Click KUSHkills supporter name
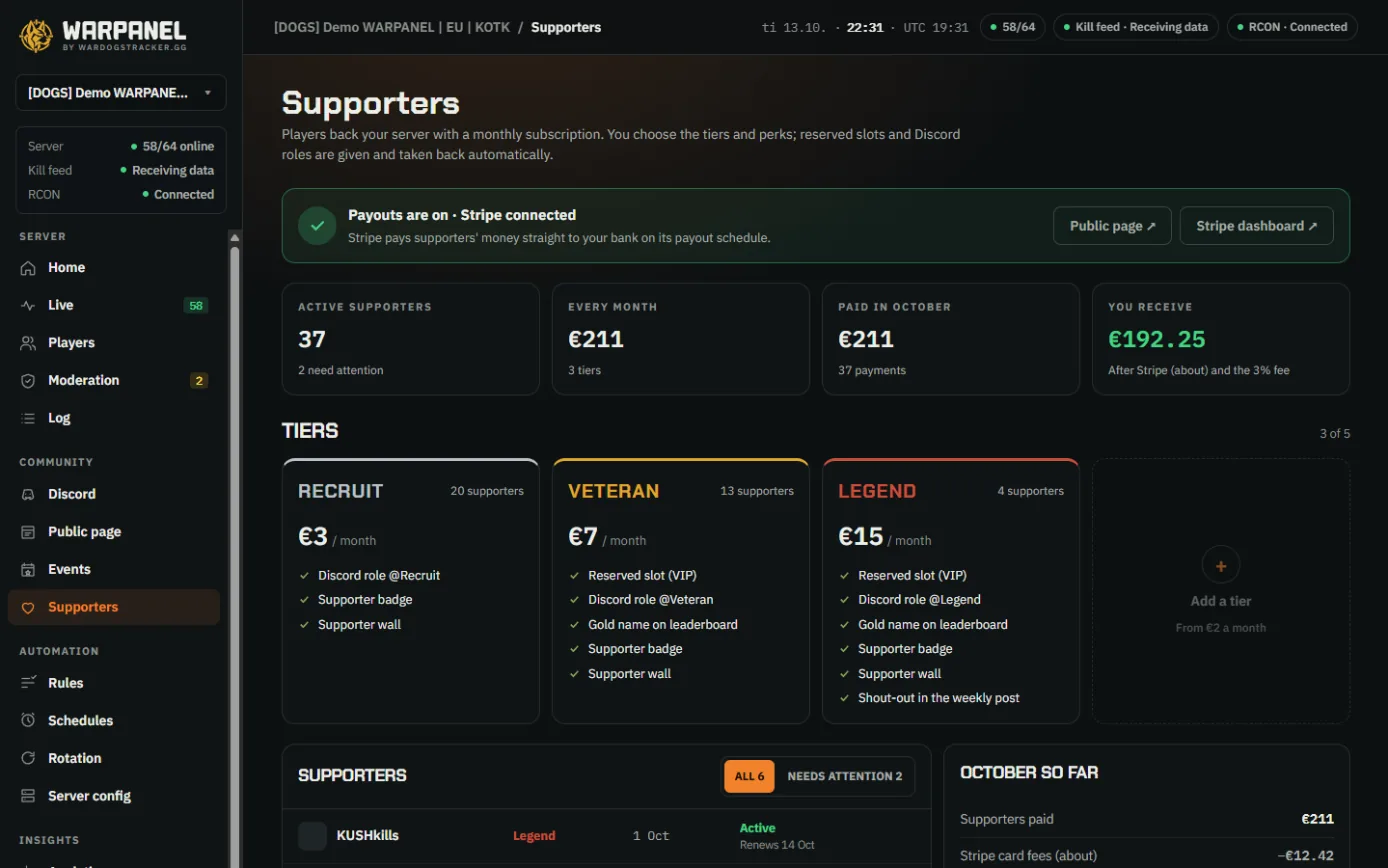 tap(368, 836)
